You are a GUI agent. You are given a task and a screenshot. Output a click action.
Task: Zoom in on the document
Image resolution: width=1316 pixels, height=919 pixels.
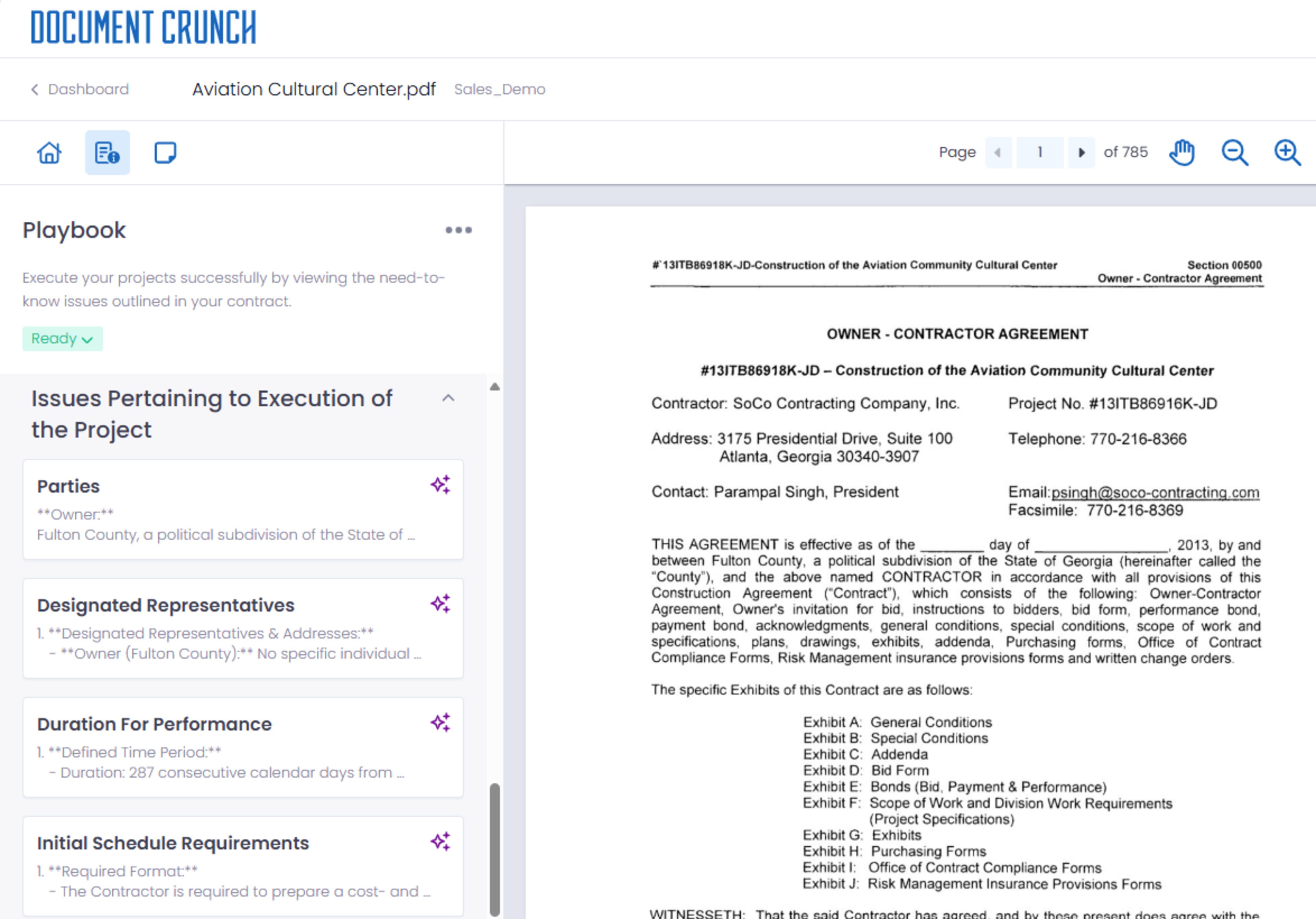coord(1287,152)
